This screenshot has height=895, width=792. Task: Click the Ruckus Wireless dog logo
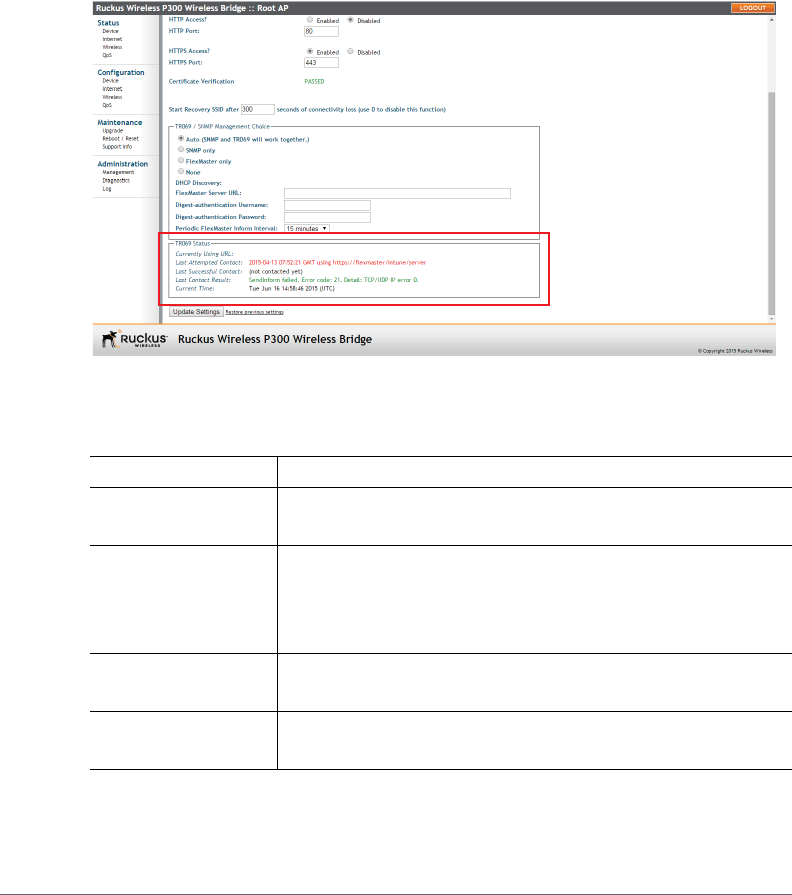click(135, 339)
